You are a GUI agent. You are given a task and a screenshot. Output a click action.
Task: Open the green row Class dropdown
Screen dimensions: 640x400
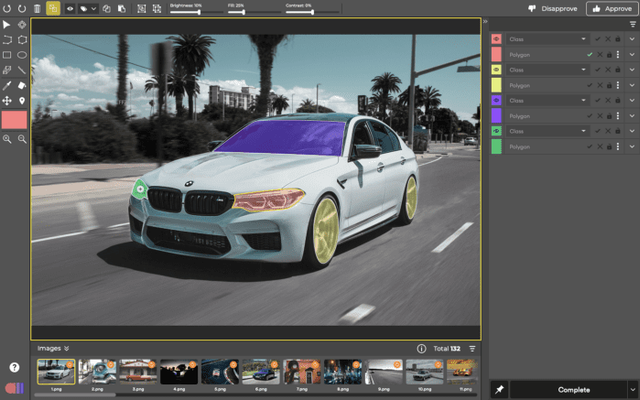(548, 131)
